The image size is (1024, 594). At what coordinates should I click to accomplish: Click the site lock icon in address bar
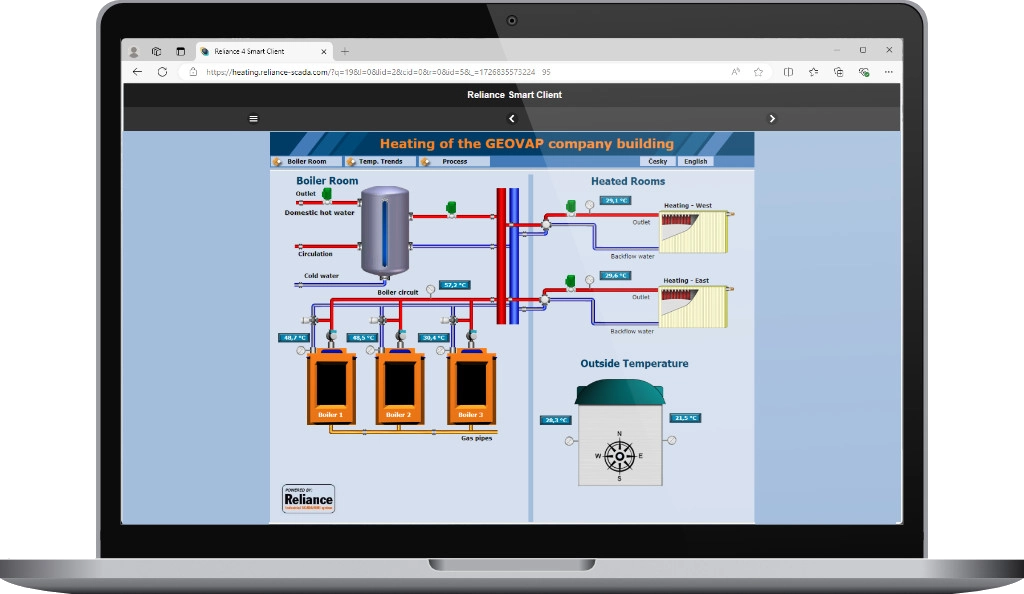tap(193, 72)
